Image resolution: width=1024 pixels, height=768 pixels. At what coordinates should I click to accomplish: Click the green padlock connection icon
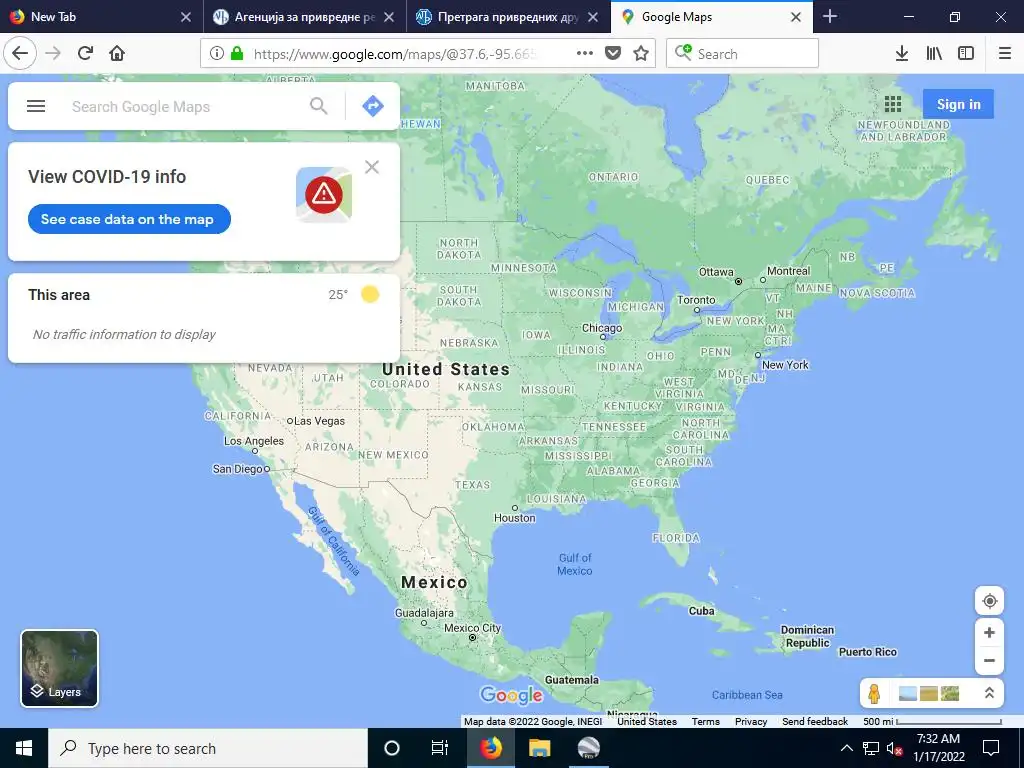pyautogui.click(x=236, y=54)
